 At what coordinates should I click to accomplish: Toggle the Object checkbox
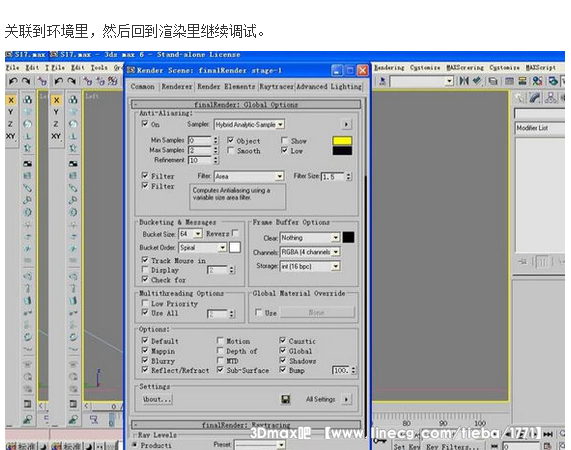click(231, 140)
